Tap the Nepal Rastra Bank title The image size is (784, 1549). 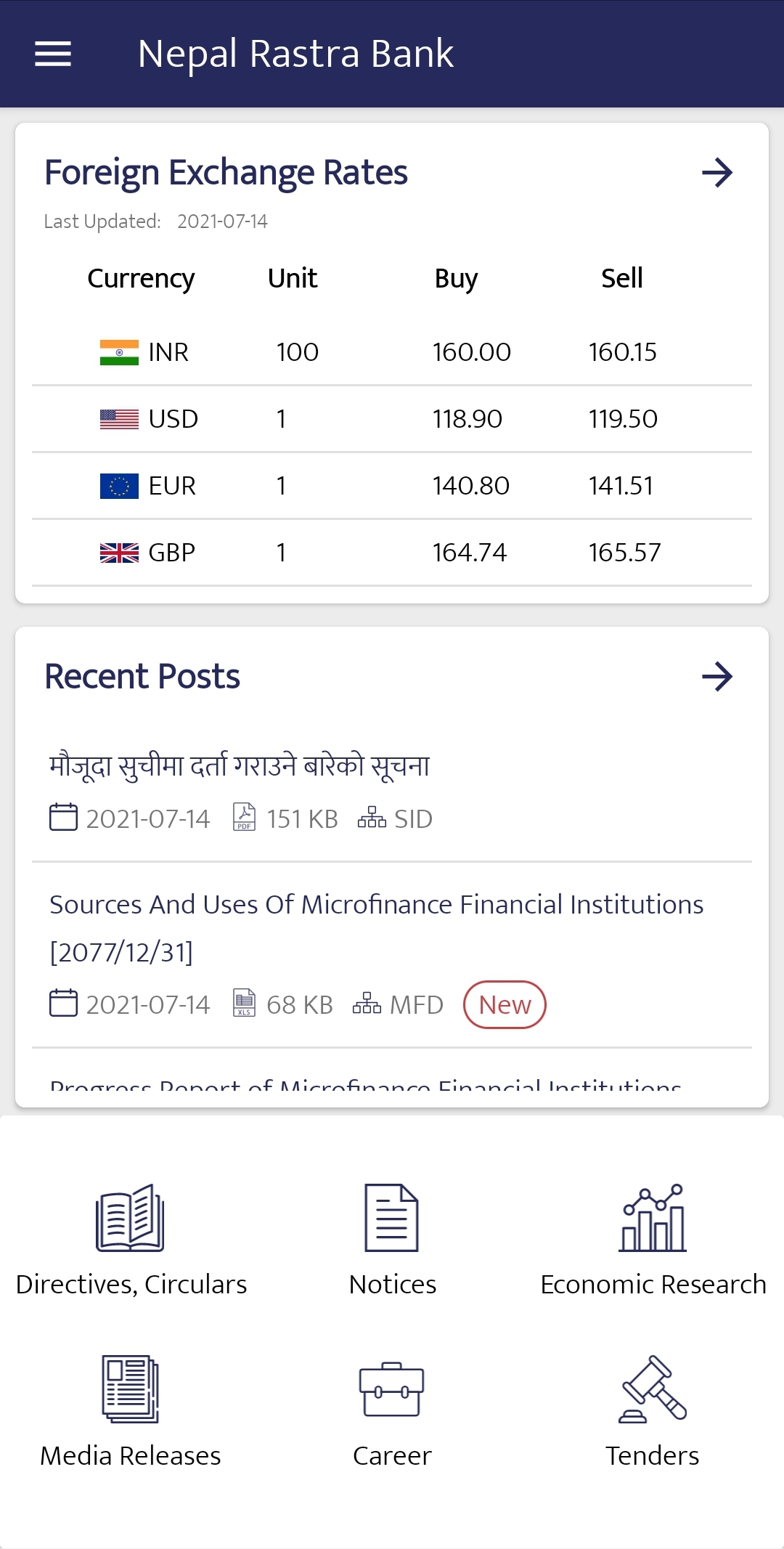pyautogui.click(x=295, y=54)
